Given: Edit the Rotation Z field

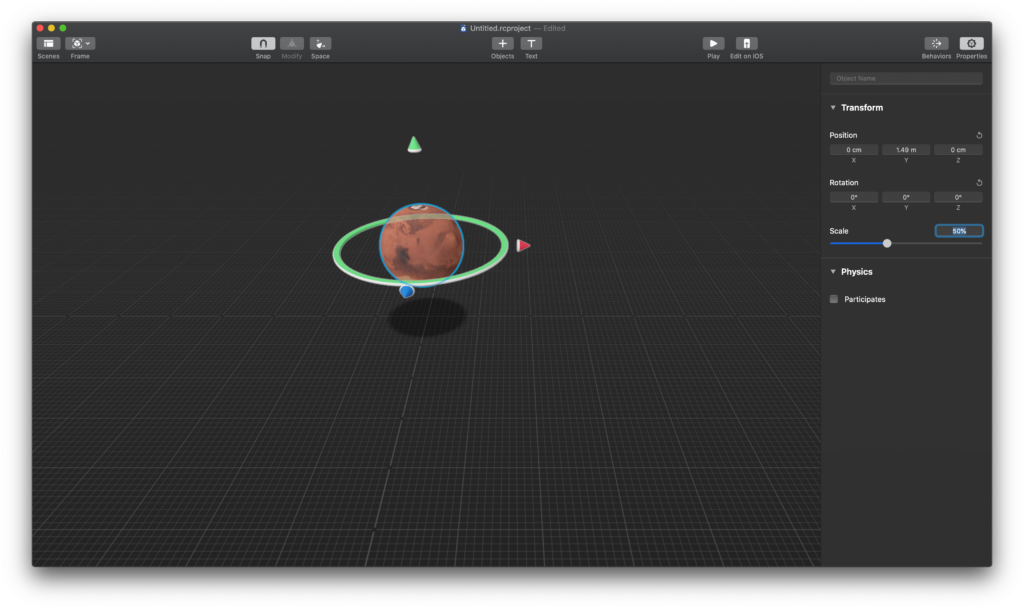Looking at the screenshot, I should [x=958, y=197].
